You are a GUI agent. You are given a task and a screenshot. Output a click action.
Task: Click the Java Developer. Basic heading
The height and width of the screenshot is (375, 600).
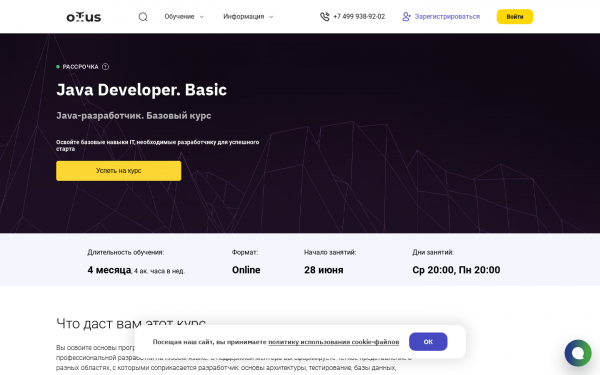coord(142,90)
